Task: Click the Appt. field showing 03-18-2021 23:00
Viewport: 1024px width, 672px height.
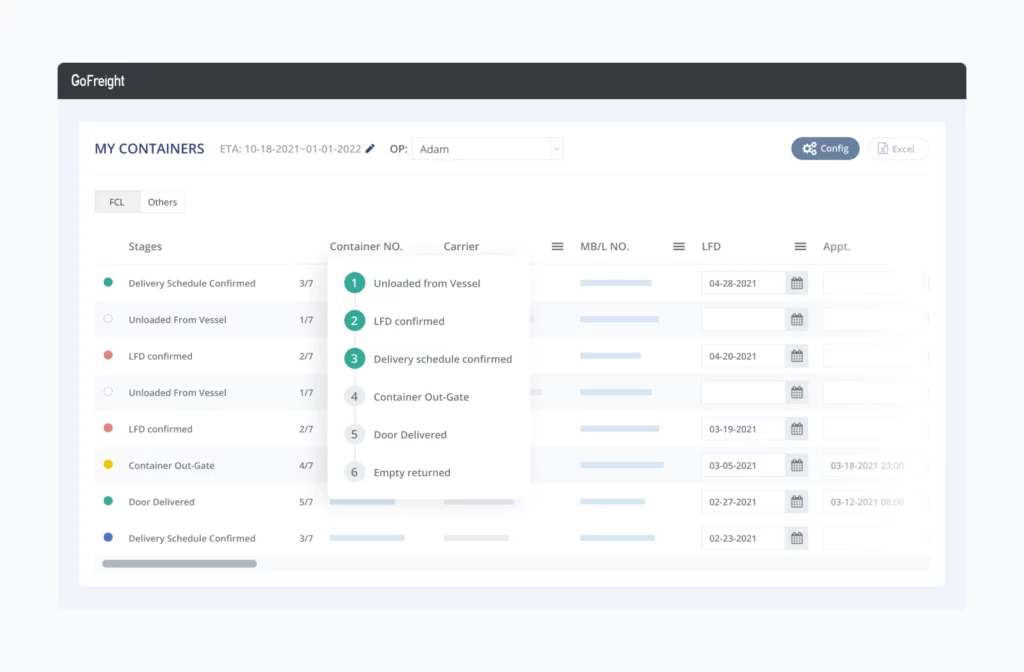Action: coord(868,466)
